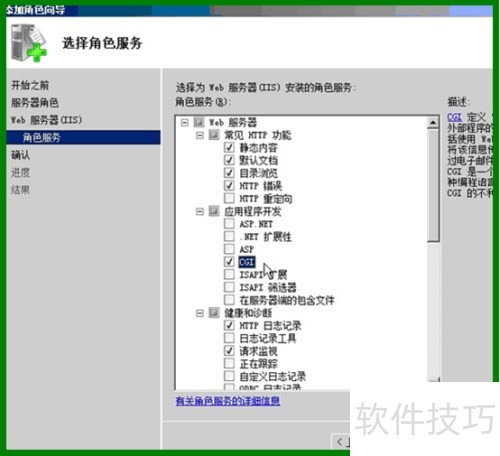Check the .NET 扩展性 checkbox
500x456 pixels.
(229, 236)
